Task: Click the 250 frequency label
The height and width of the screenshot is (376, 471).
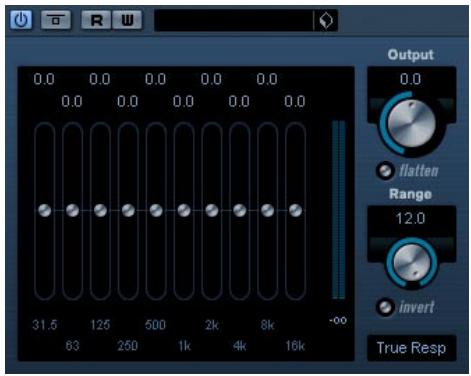Action: click(128, 346)
